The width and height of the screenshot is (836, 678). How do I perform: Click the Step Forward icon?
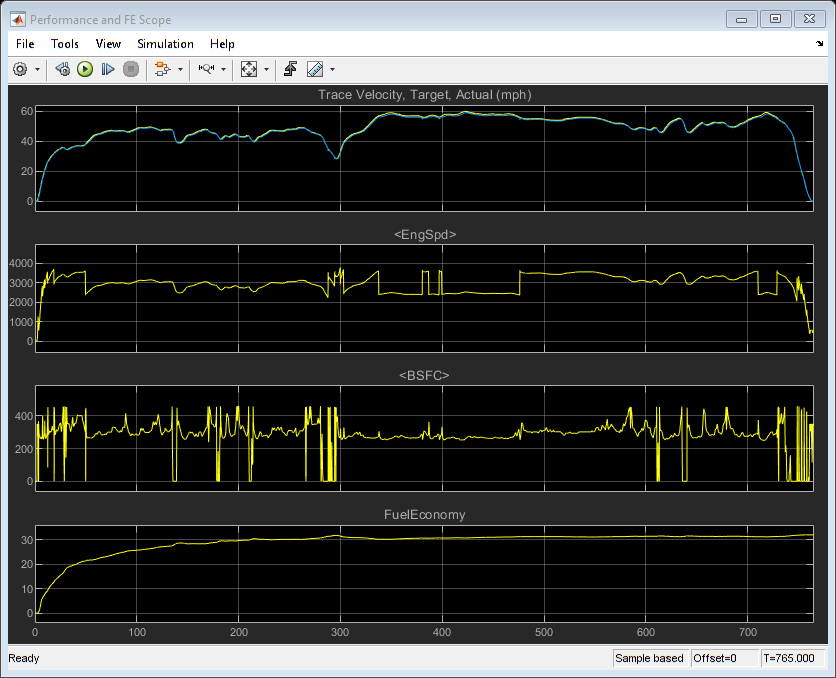(108, 69)
